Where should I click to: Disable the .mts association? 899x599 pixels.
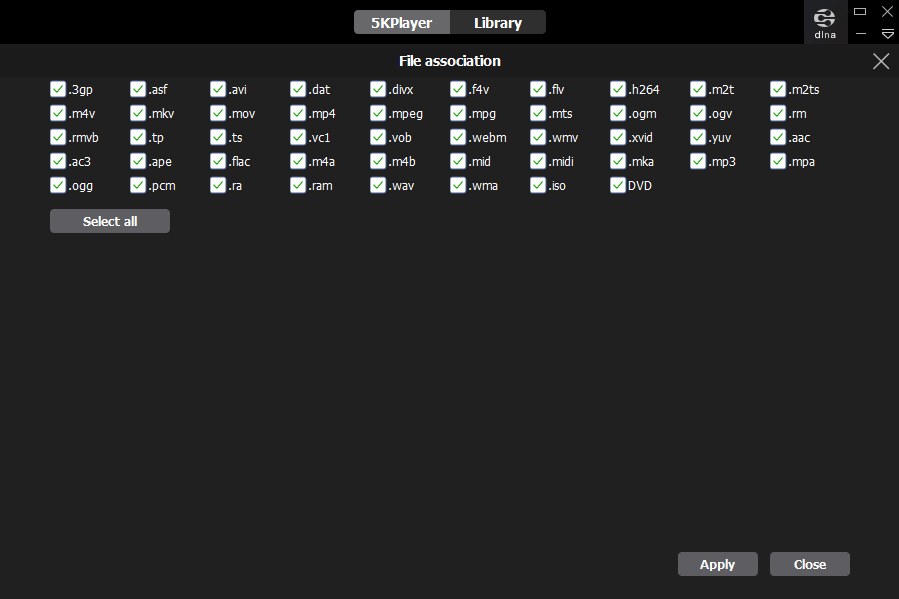[x=538, y=113]
